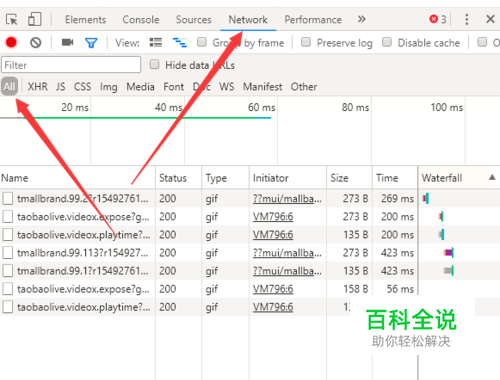
Task: Select request tmallbrand.99.2?r15492761...
Action: [82, 199]
